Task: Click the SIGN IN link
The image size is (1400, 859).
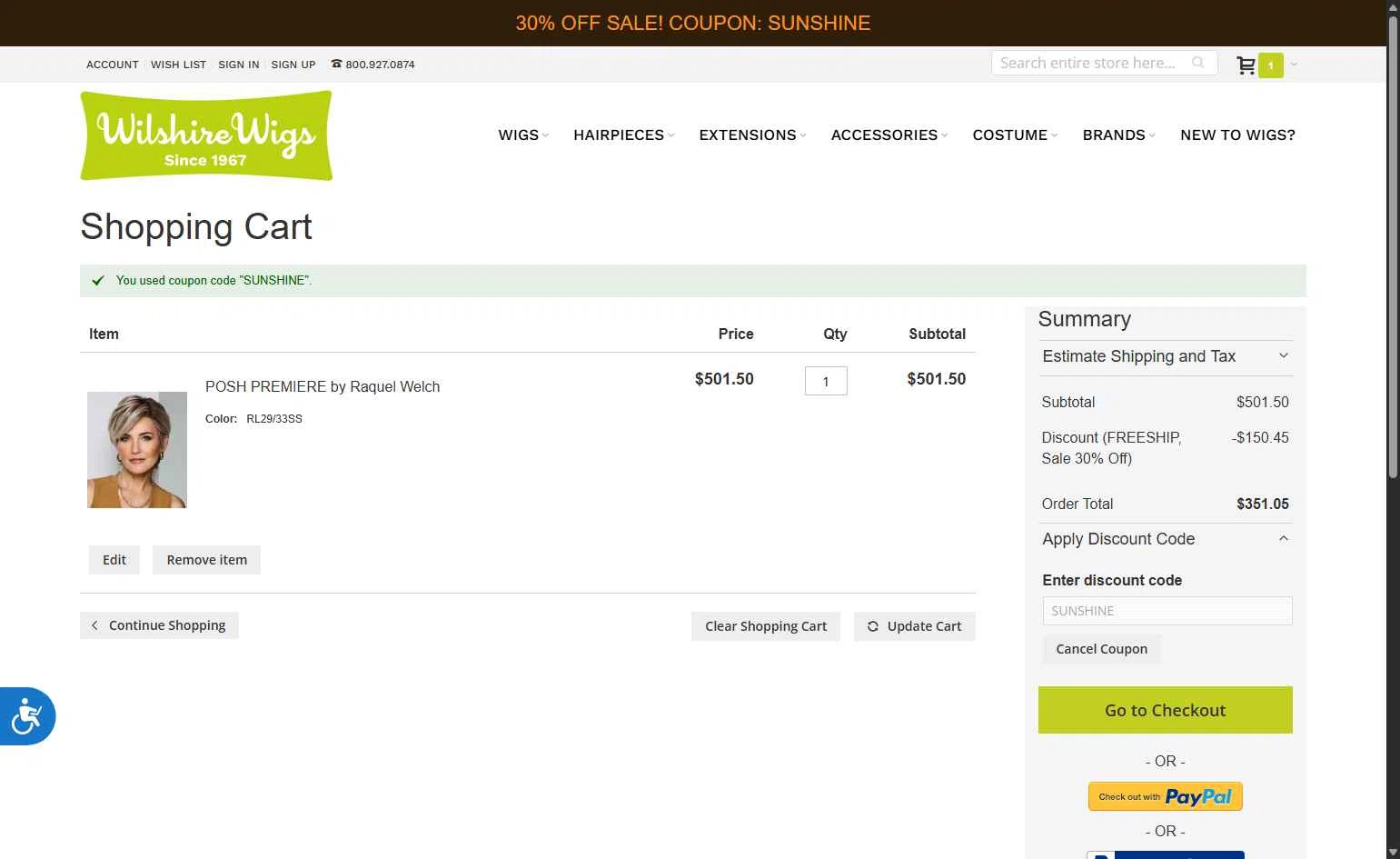Action: [x=238, y=65]
